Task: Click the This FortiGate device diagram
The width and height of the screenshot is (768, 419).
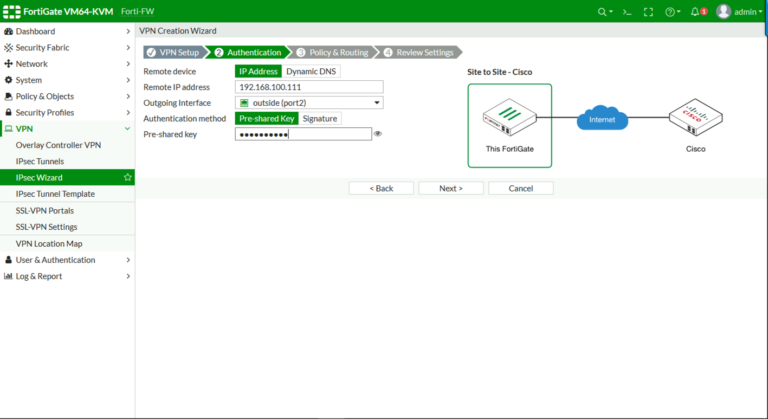Action: coord(509,126)
